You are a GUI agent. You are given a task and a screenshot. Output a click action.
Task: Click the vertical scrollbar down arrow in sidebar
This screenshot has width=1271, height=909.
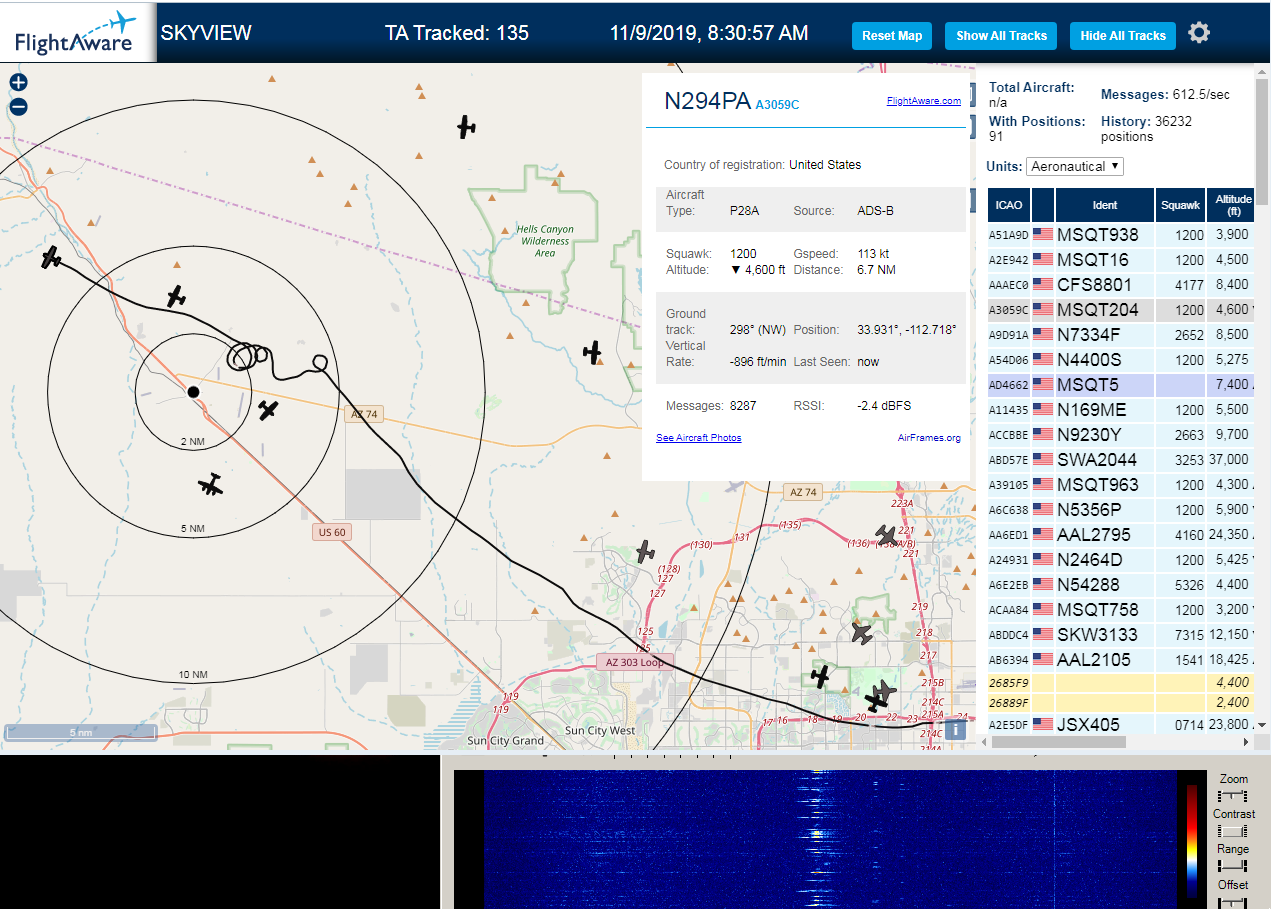click(x=1261, y=725)
